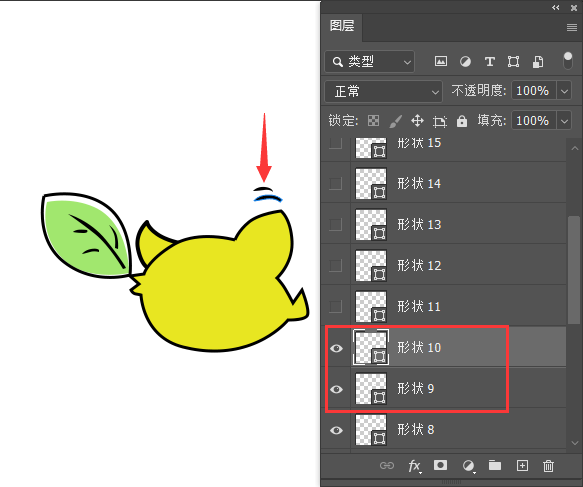
Task: Open the layers panel hamburger menu
Action: tap(571, 28)
